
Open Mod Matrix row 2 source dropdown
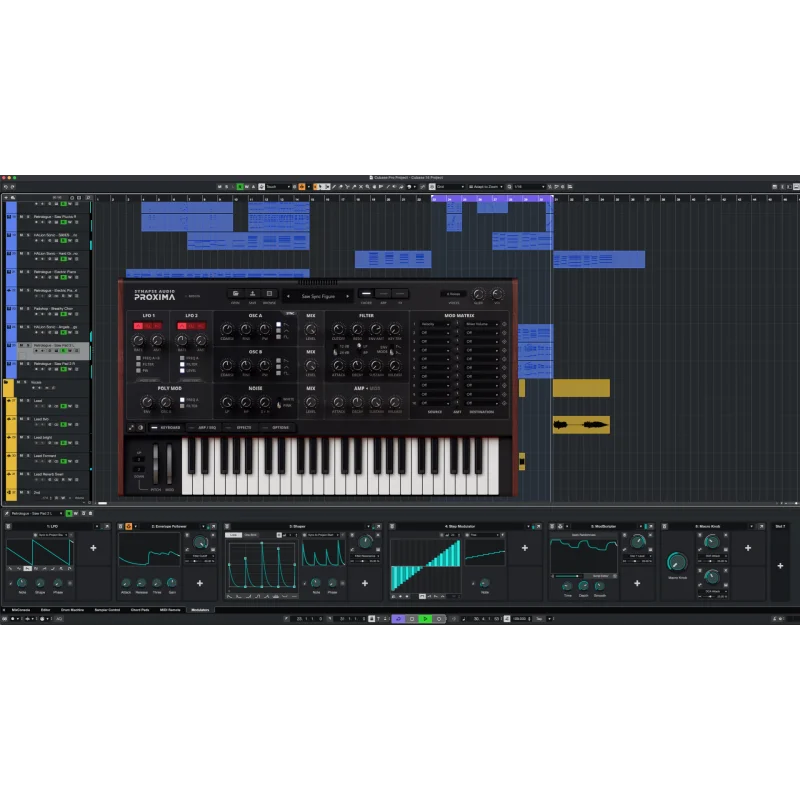(435, 333)
